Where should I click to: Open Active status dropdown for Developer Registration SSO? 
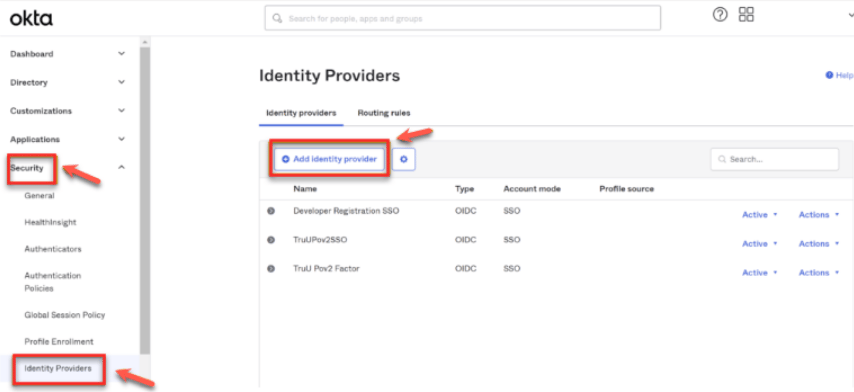pyautogui.click(x=760, y=215)
